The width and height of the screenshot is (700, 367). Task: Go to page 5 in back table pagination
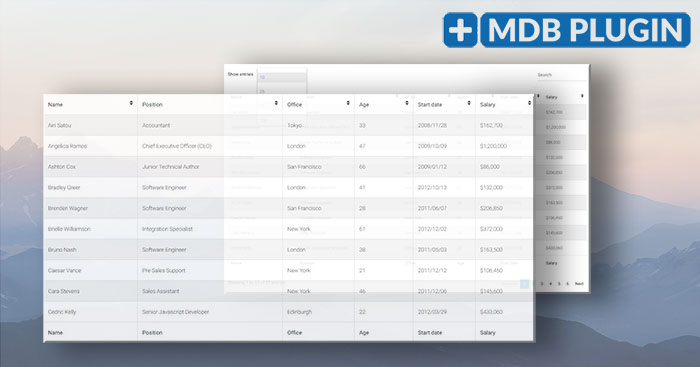[x=559, y=284]
